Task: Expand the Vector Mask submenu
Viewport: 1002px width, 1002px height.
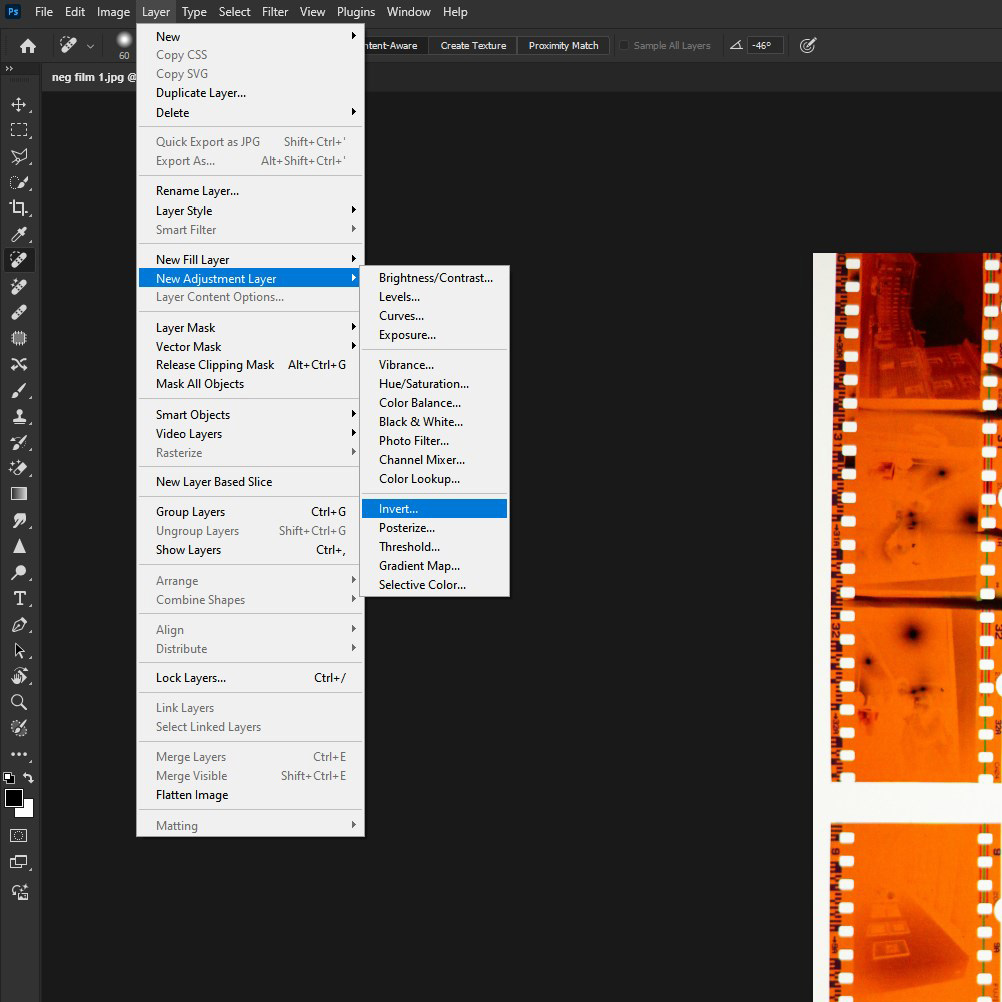Action: pos(249,346)
